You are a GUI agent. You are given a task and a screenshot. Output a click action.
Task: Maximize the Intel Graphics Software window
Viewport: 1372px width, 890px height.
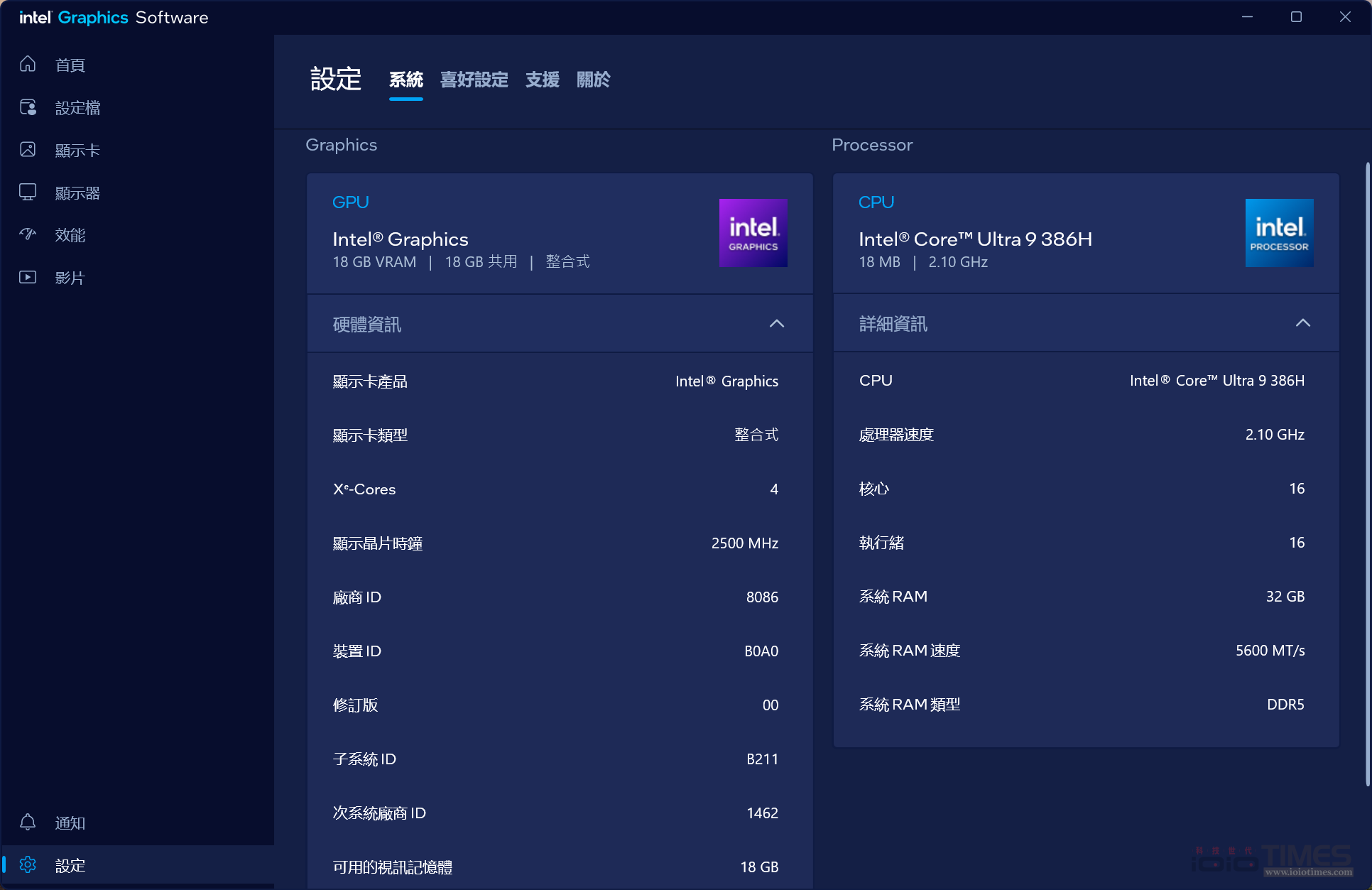[1296, 17]
